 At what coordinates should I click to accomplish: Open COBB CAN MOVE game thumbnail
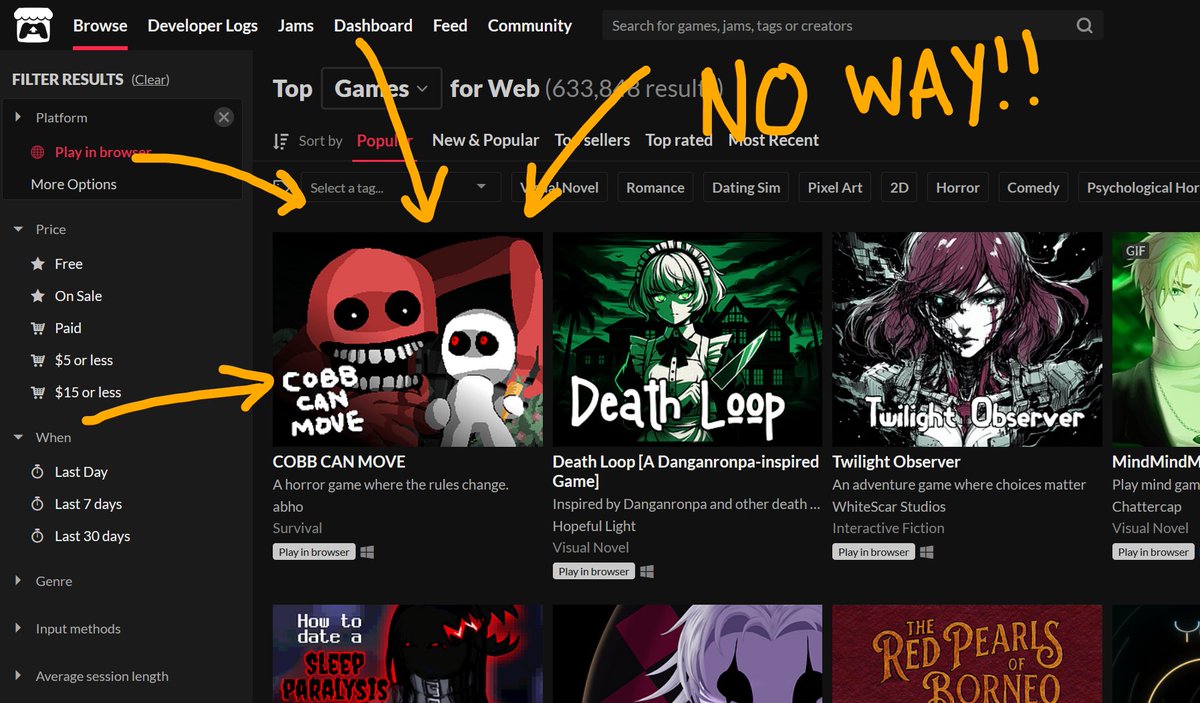tap(408, 339)
